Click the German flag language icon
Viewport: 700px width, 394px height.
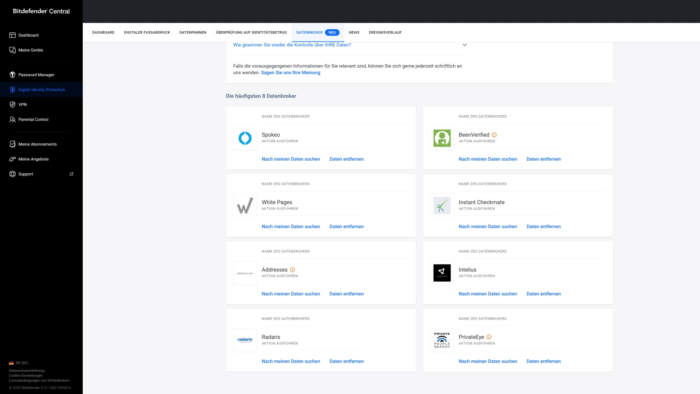tap(11, 363)
